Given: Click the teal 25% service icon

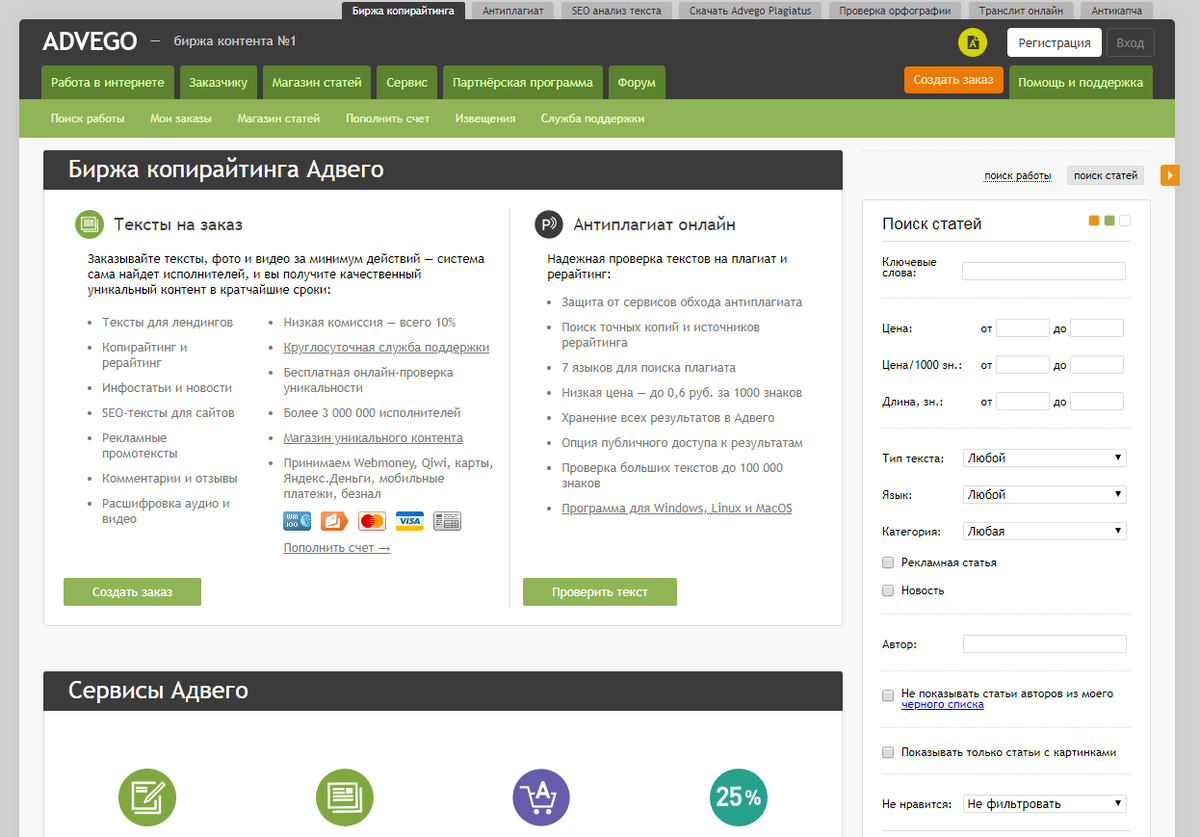Looking at the screenshot, I should 738,797.
